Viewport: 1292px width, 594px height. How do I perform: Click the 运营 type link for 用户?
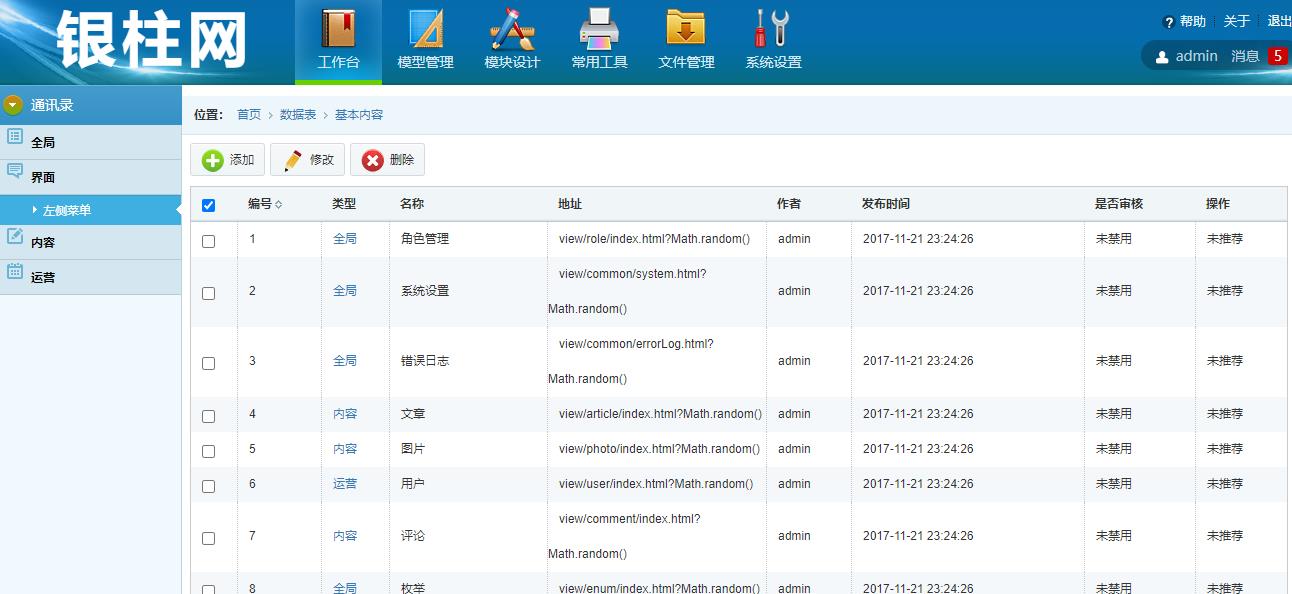tap(345, 484)
